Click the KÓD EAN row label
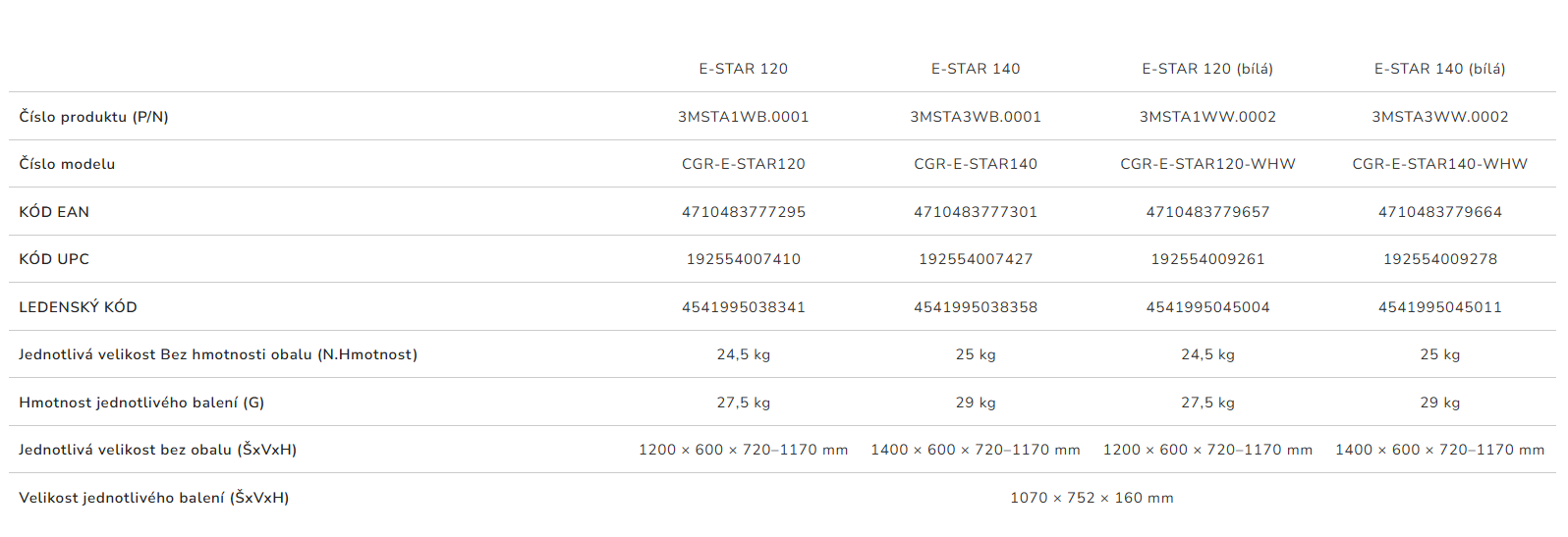1568x537 pixels. point(54,212)
